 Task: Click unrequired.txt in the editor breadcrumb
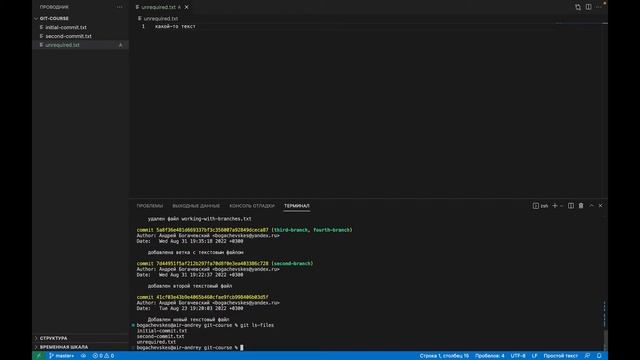[x=161, y=18]
